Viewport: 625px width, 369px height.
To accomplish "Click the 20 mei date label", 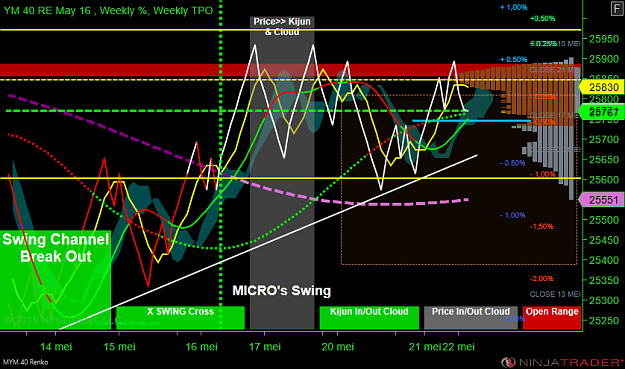I will 338,347.
